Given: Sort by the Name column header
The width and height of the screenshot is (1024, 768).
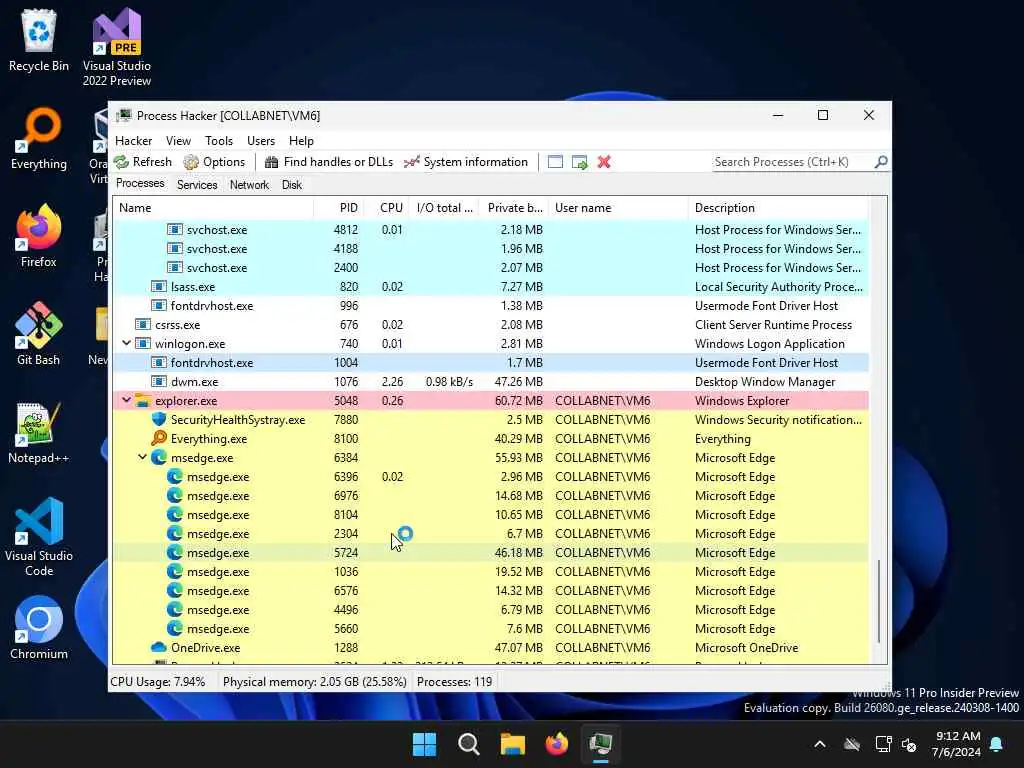Looking at the screenshot, I should point(213,208).
